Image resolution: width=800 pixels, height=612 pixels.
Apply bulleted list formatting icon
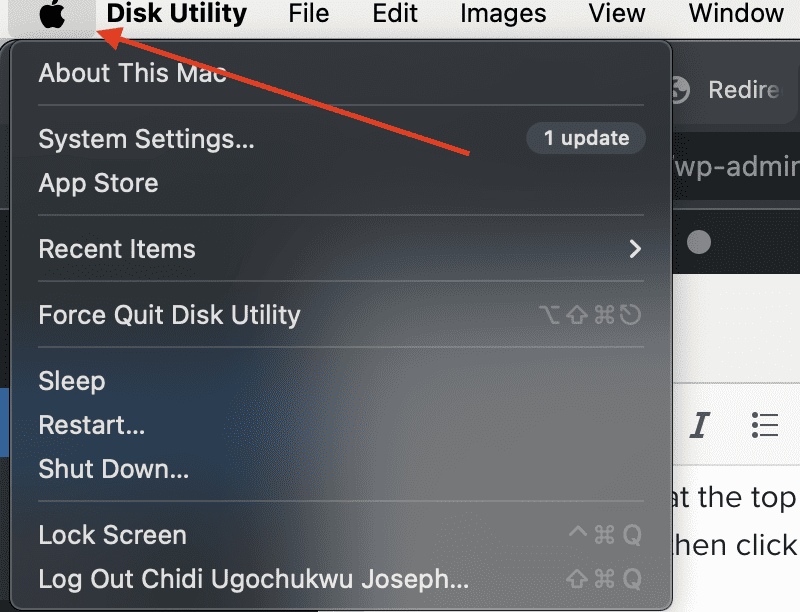pos(765,425)
